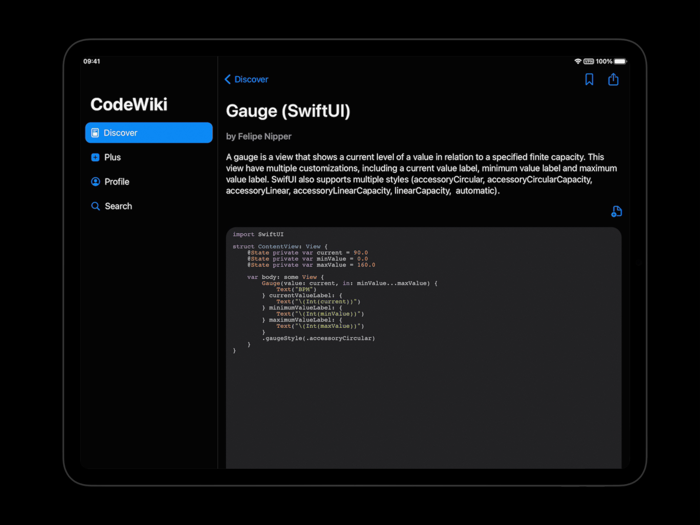Click the Discover sidebar icon

95,133
